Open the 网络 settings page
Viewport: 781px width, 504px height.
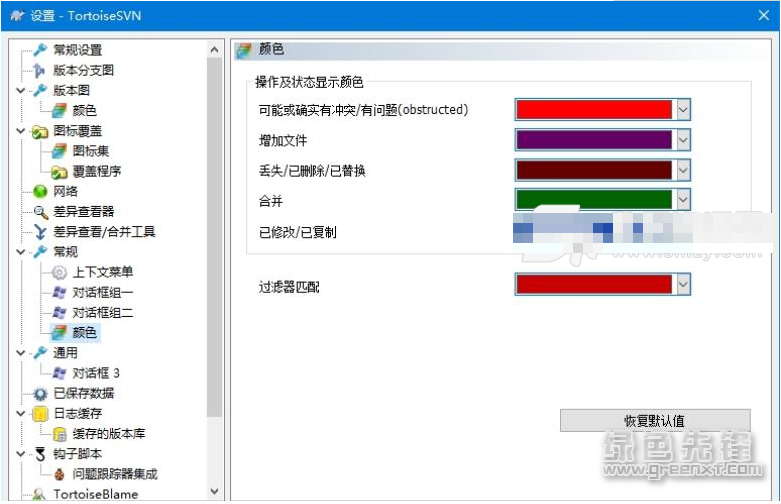[65, 191]
